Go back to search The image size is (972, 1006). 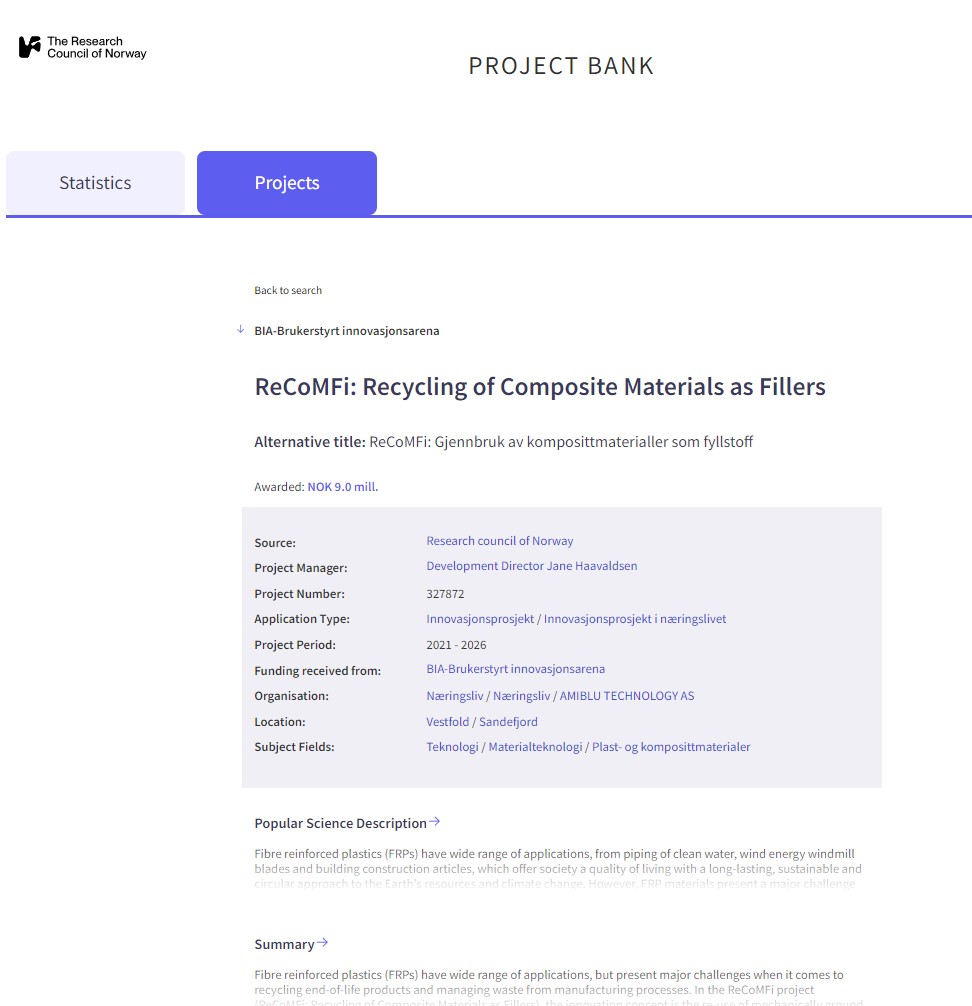pyautogui.click(x=288, y=291)
